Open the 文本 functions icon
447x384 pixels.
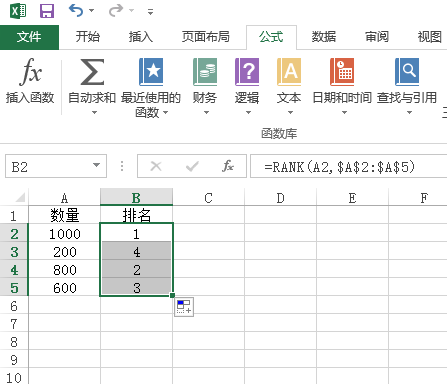pyautogui.click(x=289, y=72)
